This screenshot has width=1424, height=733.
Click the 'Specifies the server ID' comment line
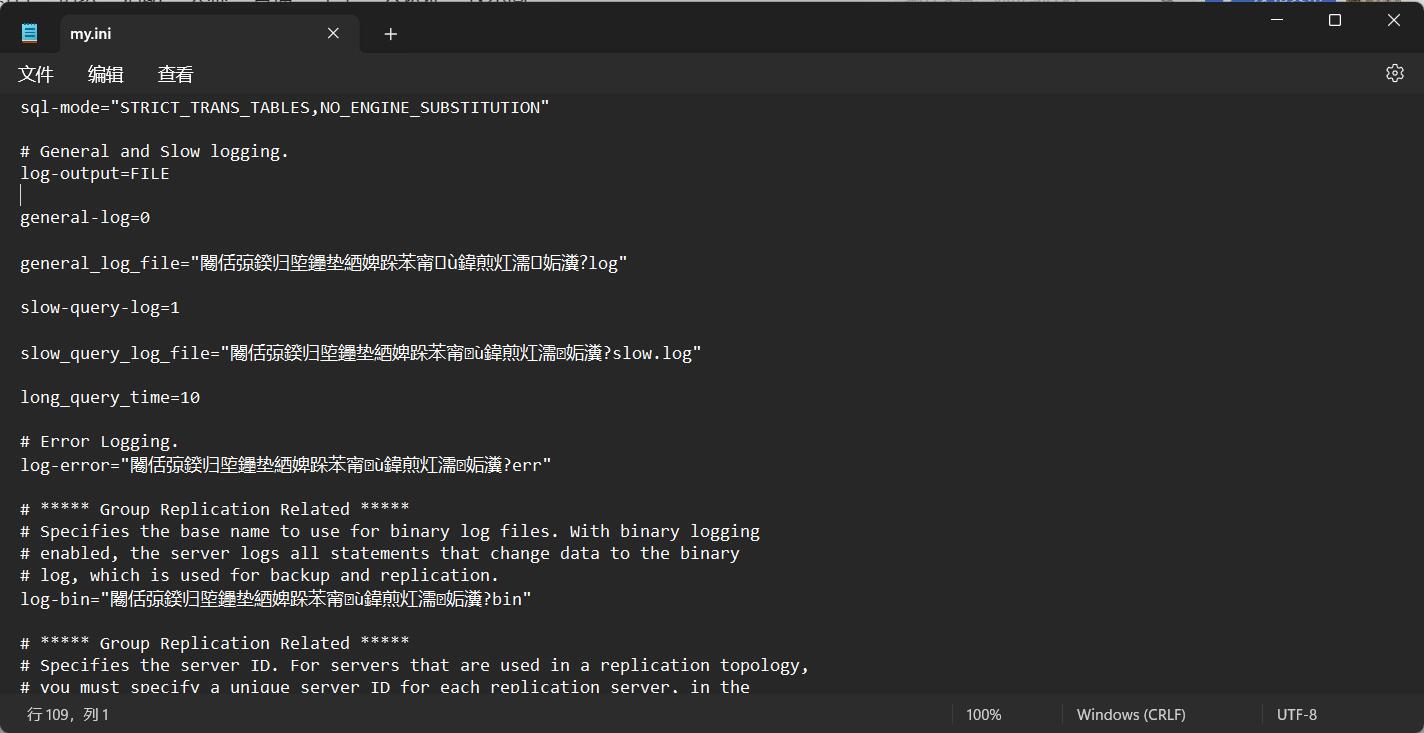click(x=415, y=665)
